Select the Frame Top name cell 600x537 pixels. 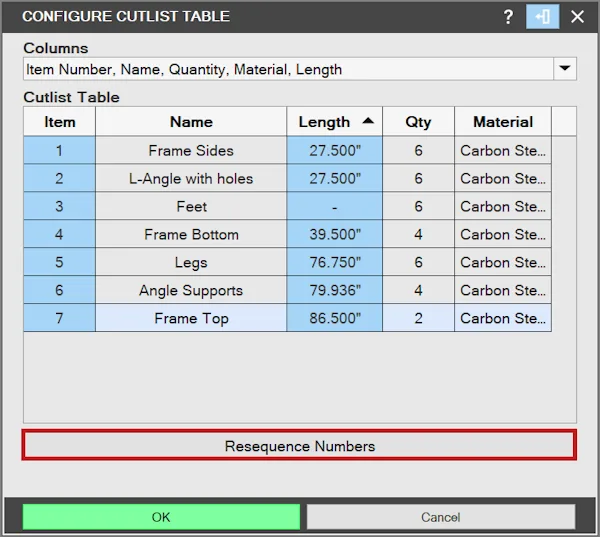tap(191, 318)
